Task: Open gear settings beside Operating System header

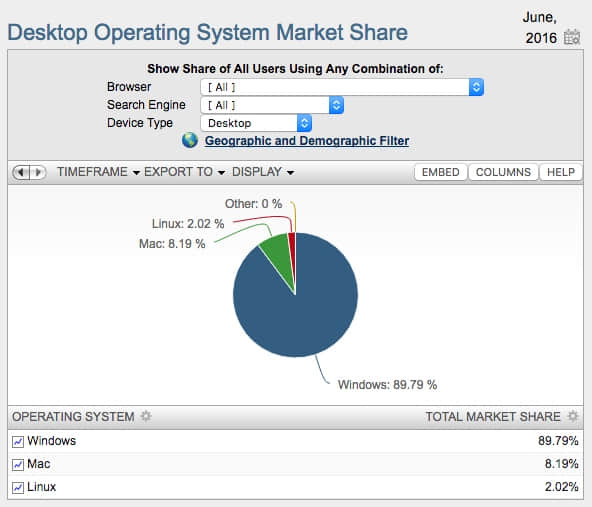Action: (146, 416)
